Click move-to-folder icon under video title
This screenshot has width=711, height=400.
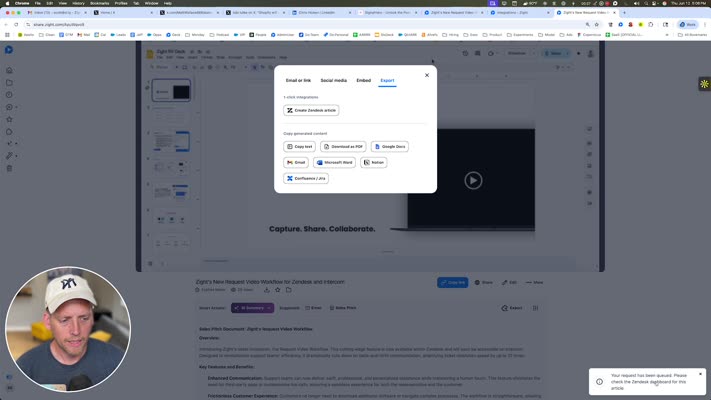point(288,290)
